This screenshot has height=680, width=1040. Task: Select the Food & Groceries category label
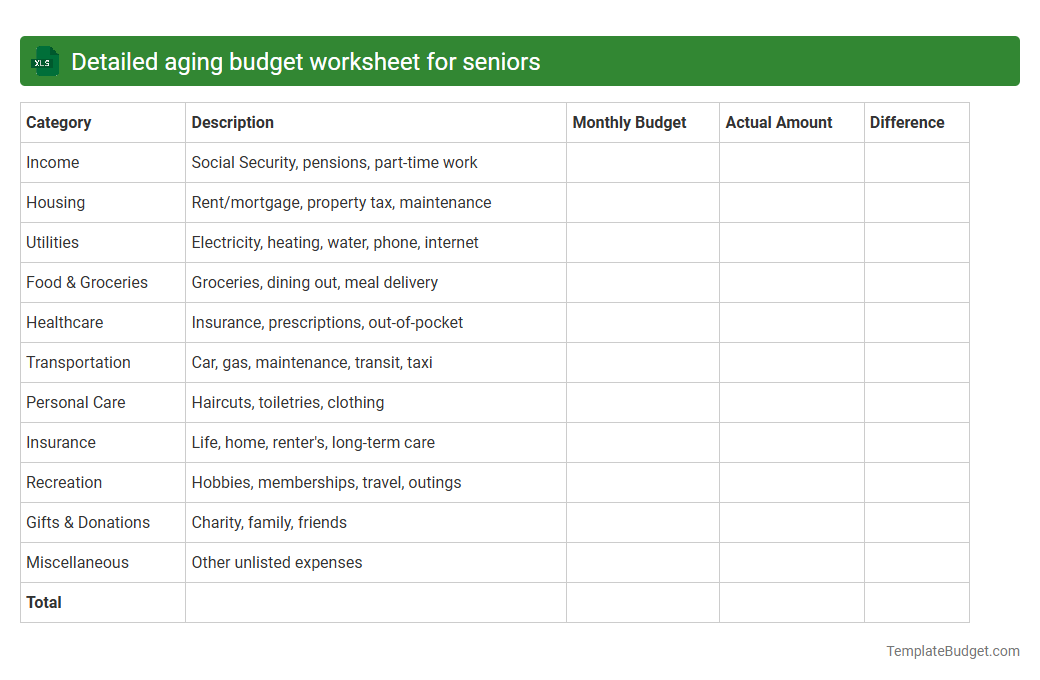tap(86, 282)
